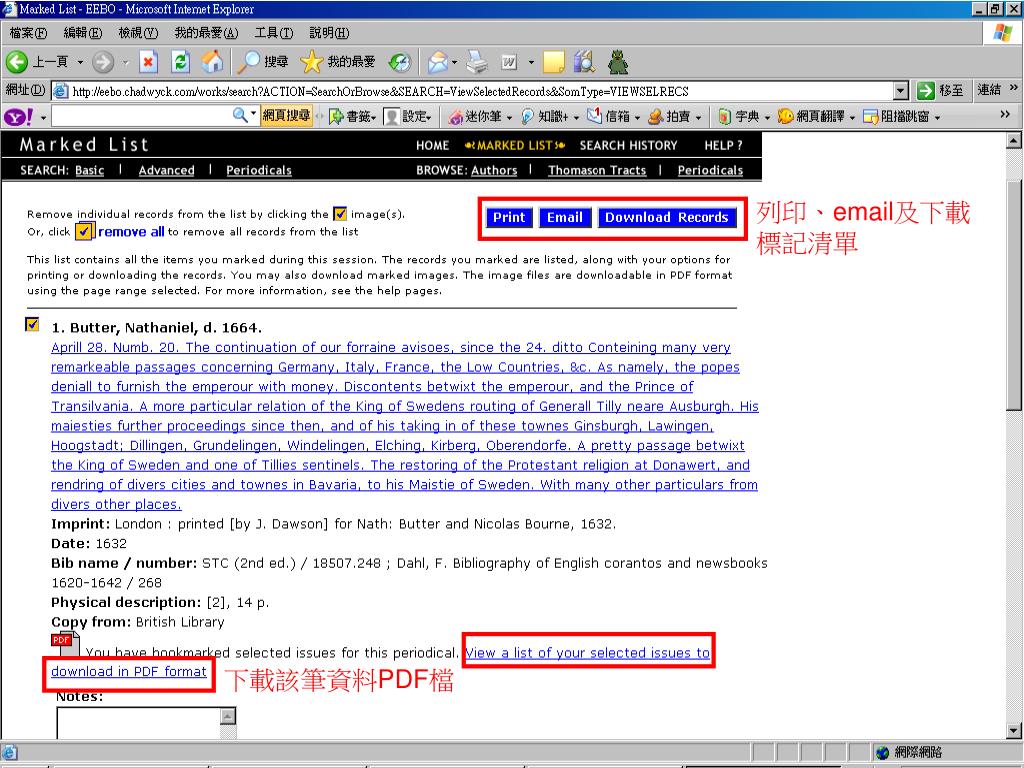
Task: Open the 工具(T) menu
Action: click(x=274, y=33)
